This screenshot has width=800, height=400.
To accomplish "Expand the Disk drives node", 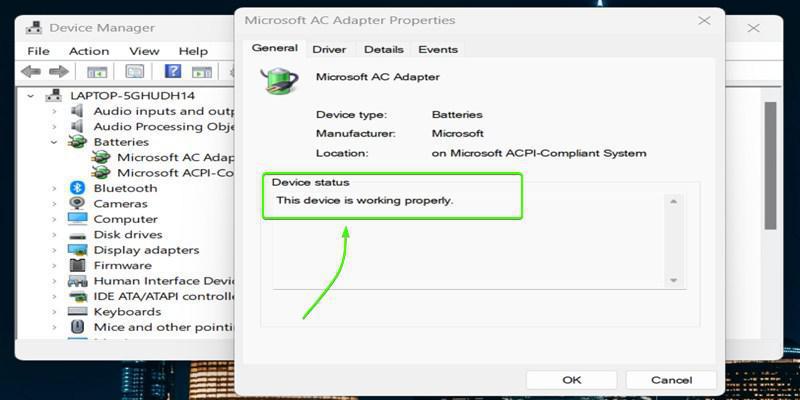I will pyautogui.click(x=54, y=235).
